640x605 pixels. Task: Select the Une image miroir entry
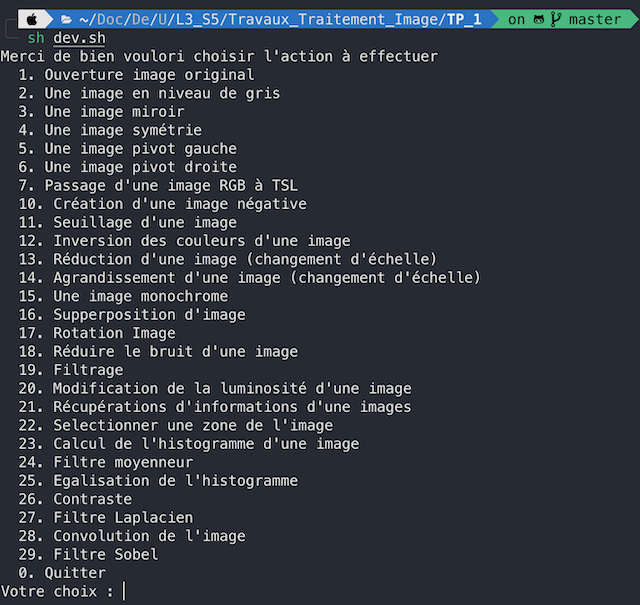pos(101,112)
